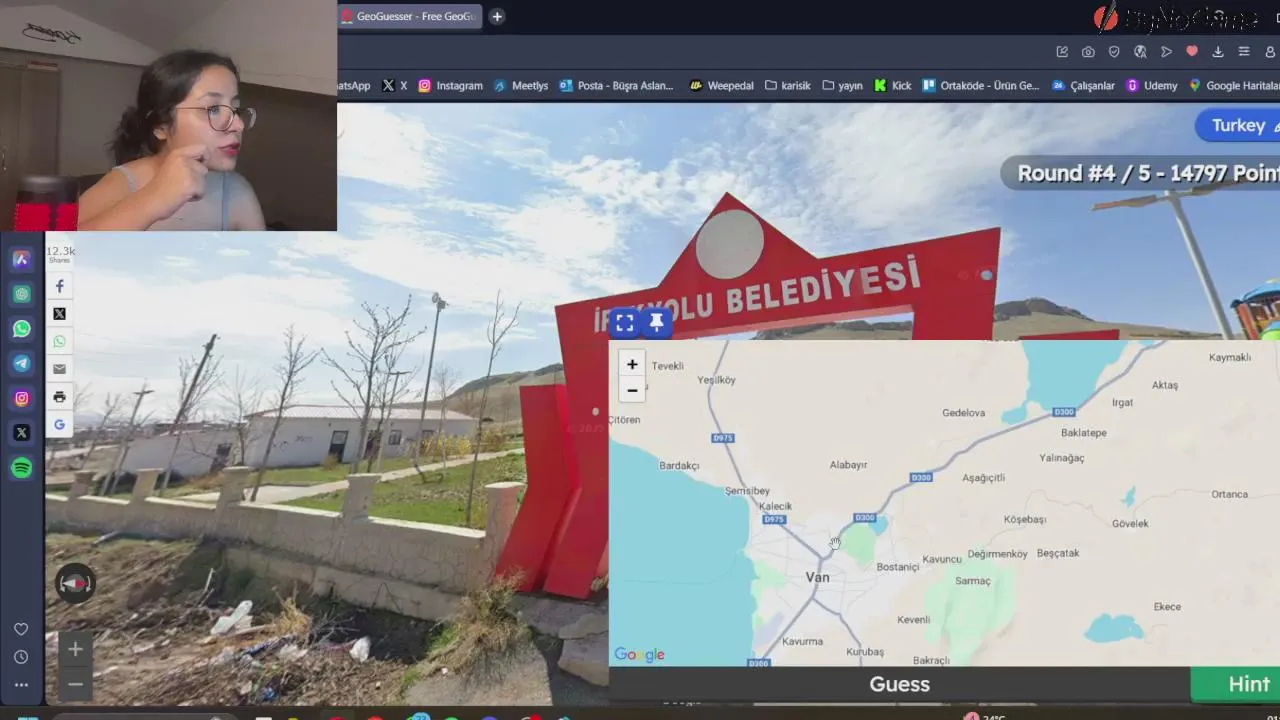Open Aria AI in Opera sidebar
This screenshot has height=720, width=1280.
[22, 260]
